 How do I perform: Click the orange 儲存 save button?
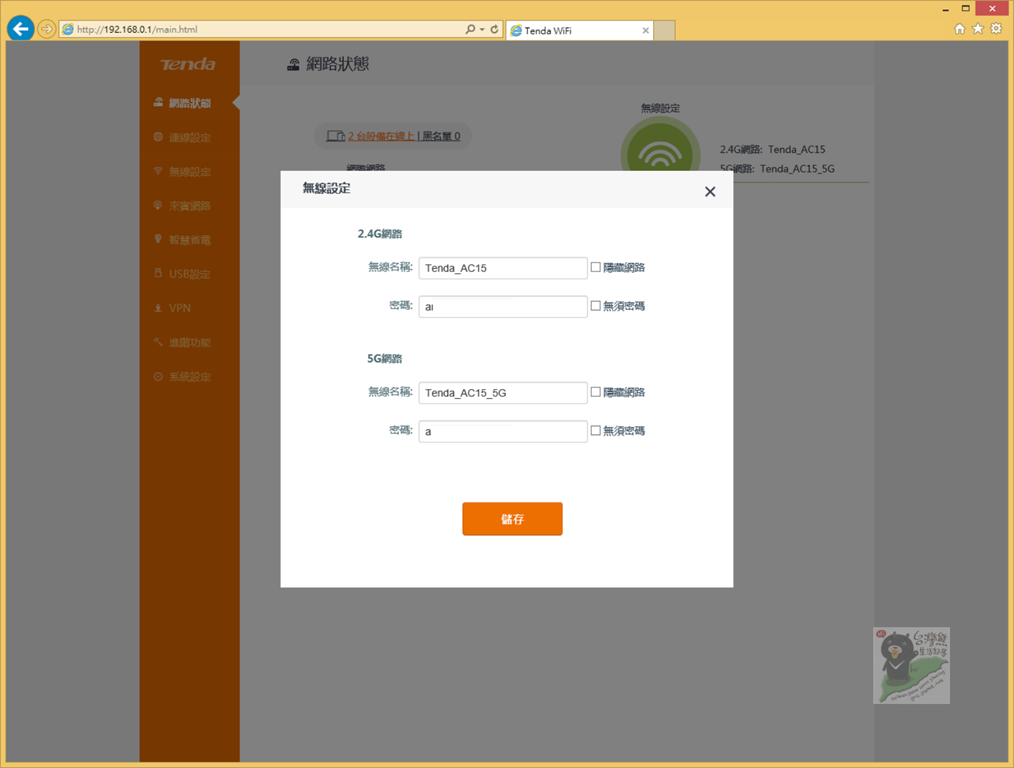click(x=512, y=518)
